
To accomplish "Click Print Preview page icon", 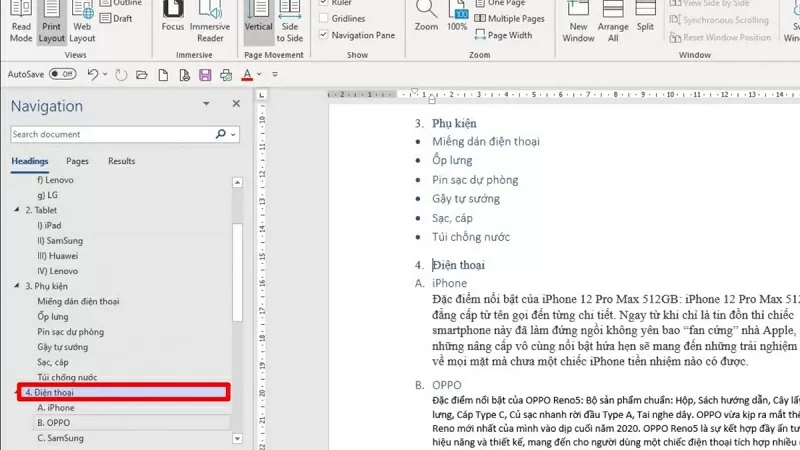I will [x=185, y=75].
